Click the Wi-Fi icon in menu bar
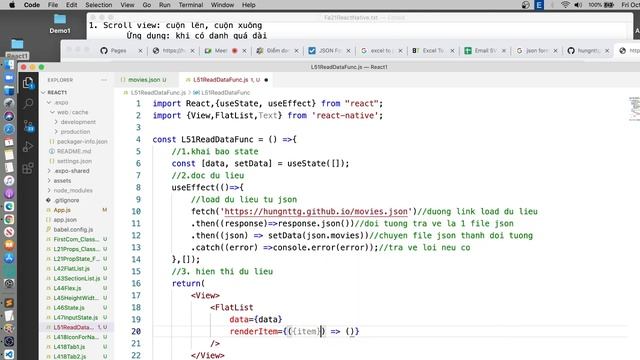Viewport: 640px width, 360px height. (565, 5)
